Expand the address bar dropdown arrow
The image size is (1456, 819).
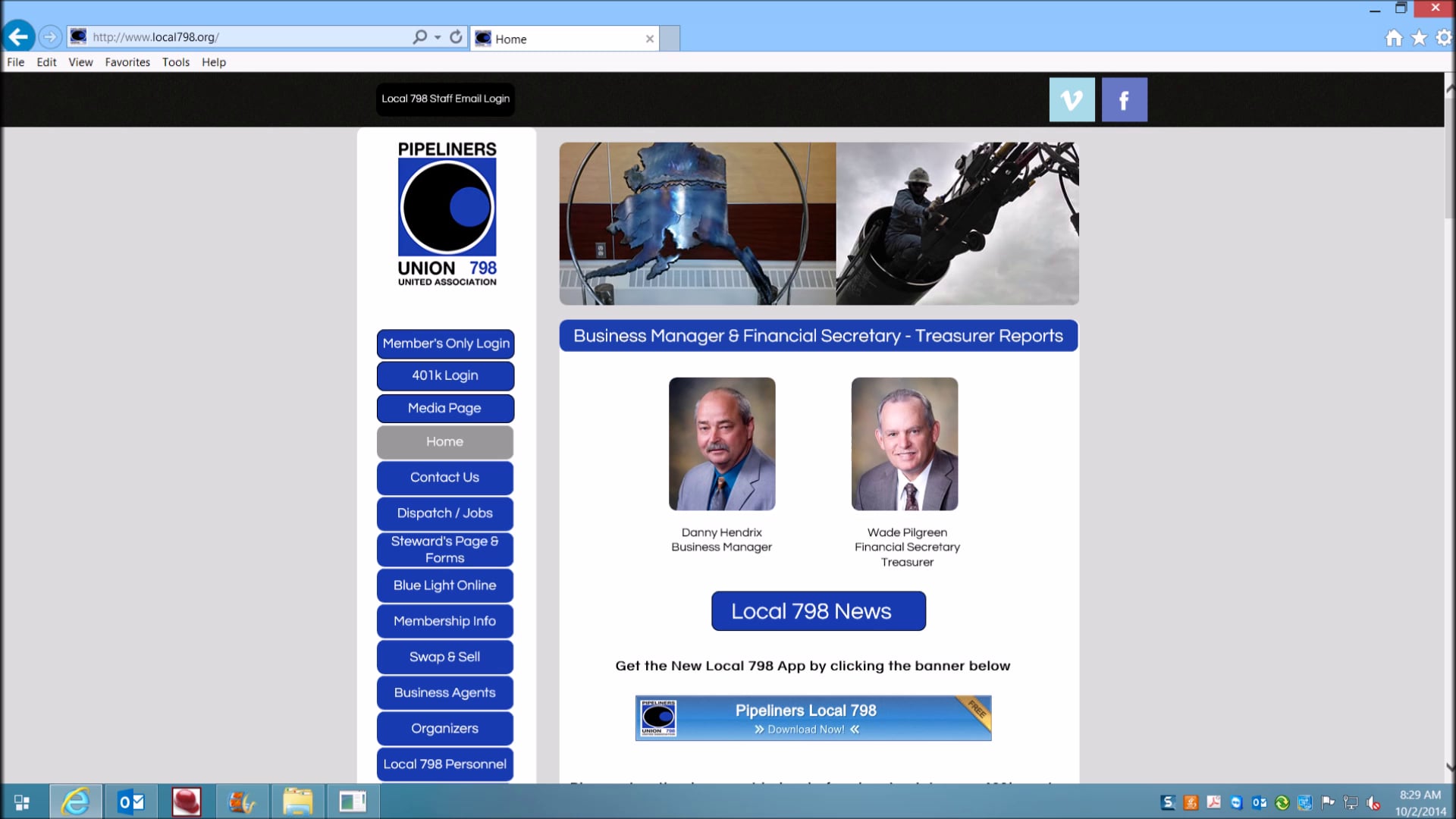click(x=438, y=36)
